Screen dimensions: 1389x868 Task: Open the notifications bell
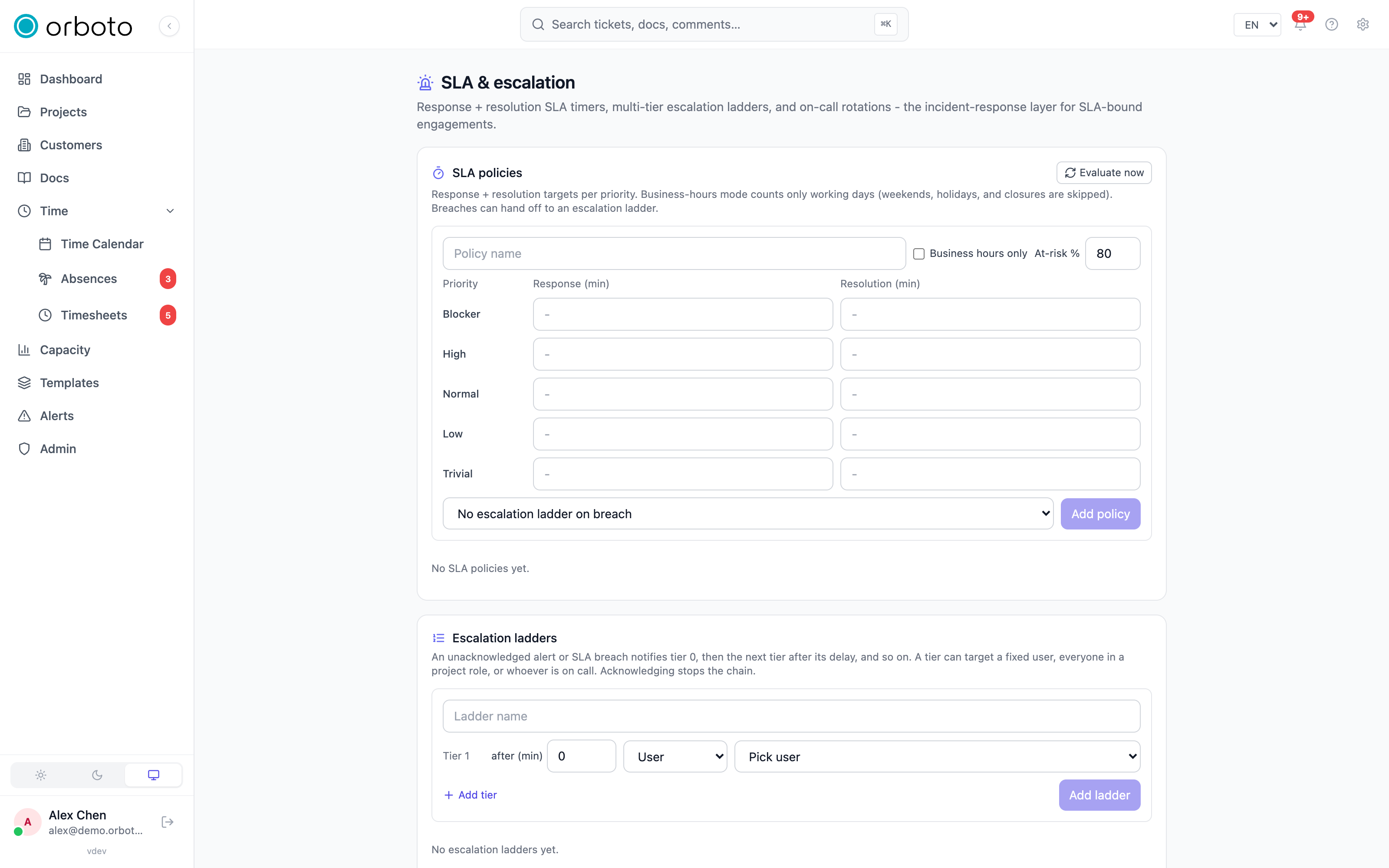point(1300,25)
